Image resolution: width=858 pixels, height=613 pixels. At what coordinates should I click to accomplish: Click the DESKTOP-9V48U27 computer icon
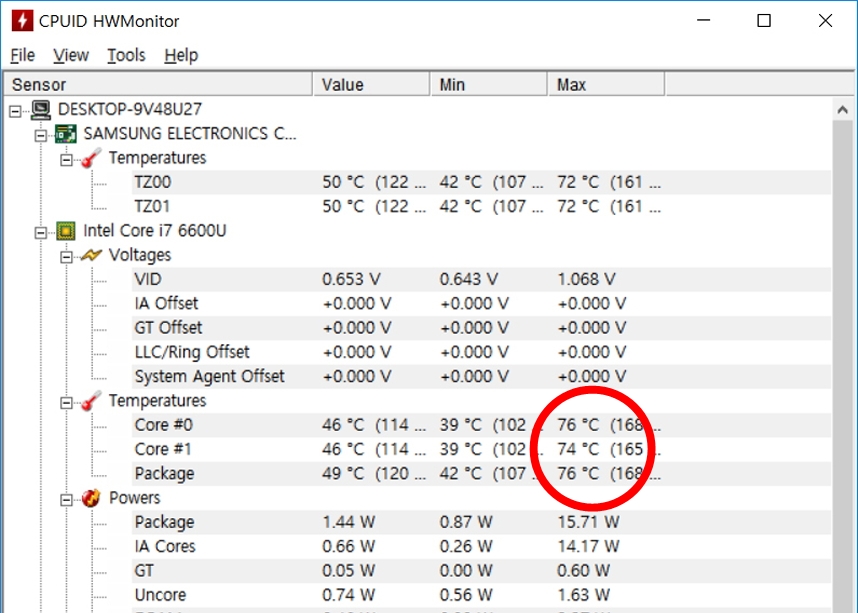click(41, 109)
